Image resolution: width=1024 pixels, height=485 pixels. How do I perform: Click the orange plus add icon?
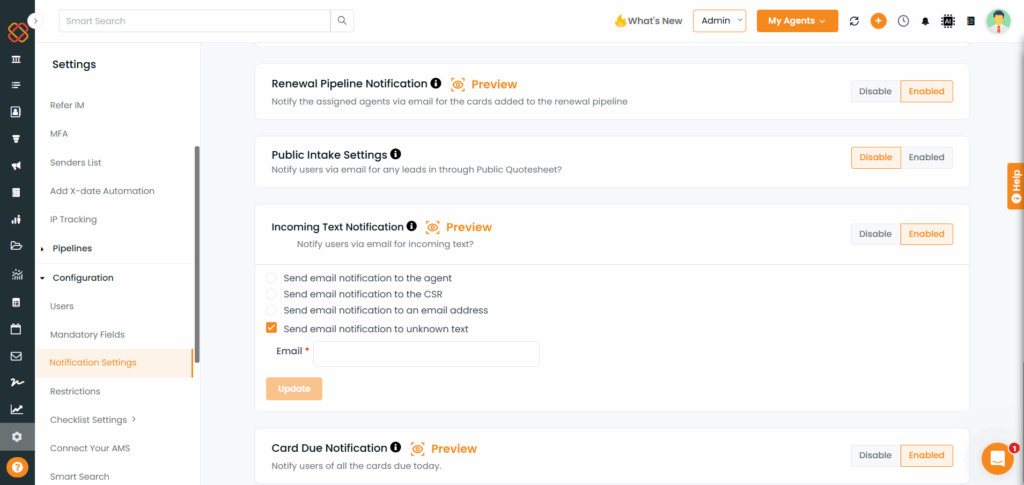tap(878, 21)
